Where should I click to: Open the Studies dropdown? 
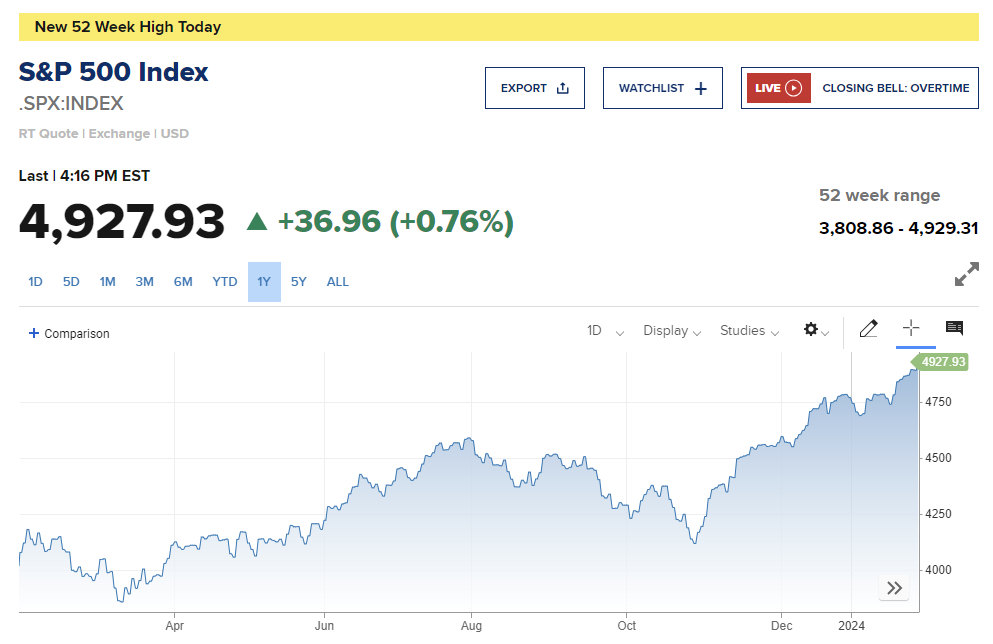tap(749, 331)
